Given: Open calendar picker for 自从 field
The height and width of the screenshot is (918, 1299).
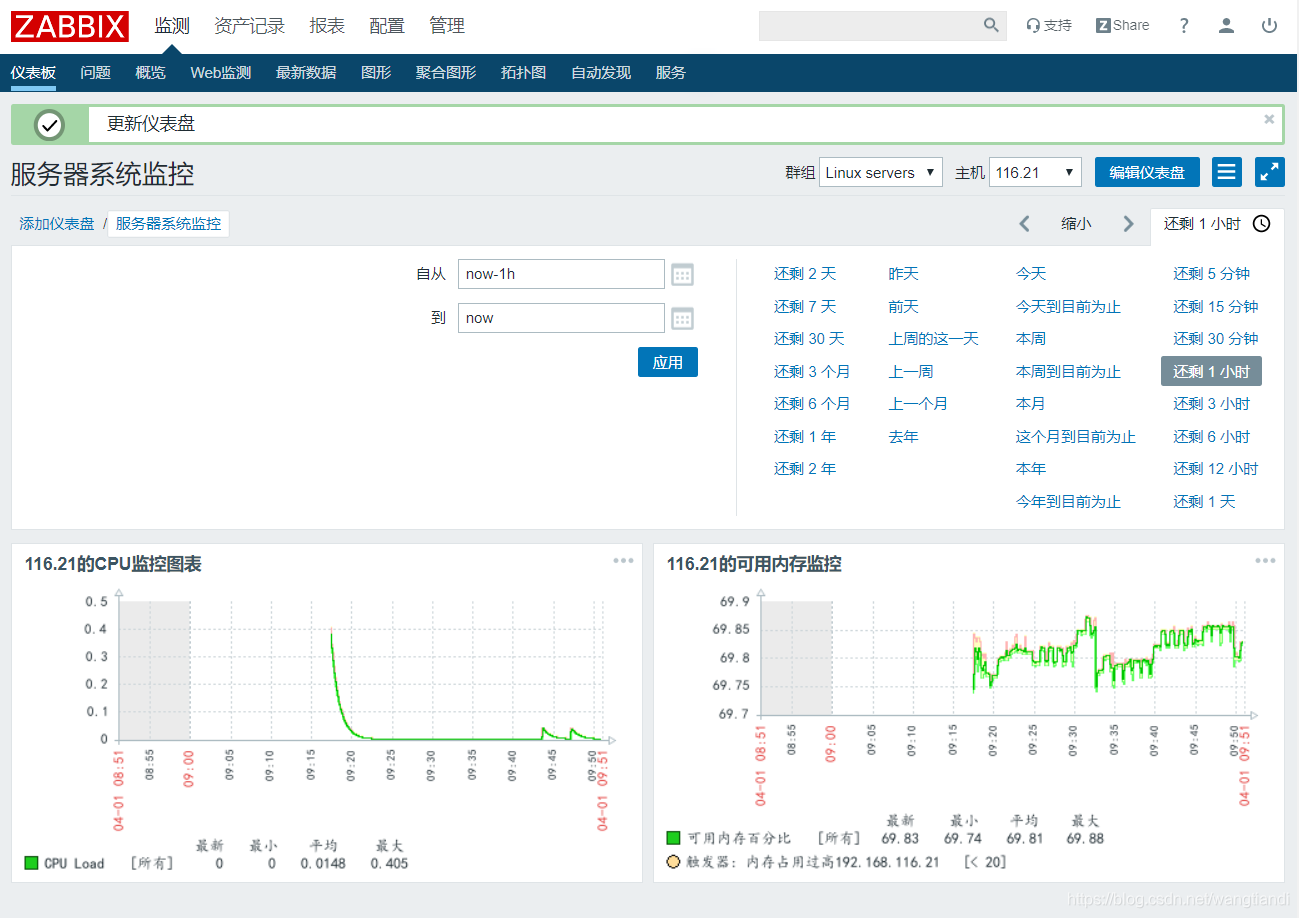Looking at the screenshot, I should coord(682,275).
